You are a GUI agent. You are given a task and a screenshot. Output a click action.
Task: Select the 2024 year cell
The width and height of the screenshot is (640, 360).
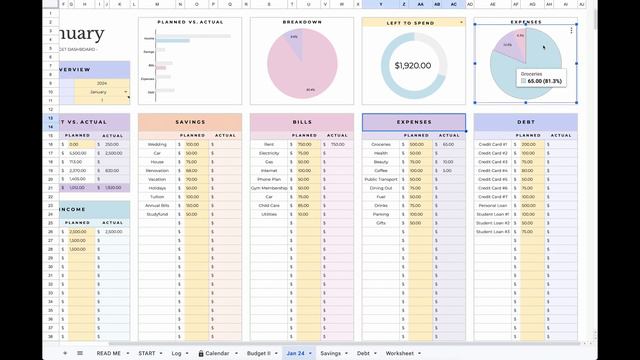102,83
